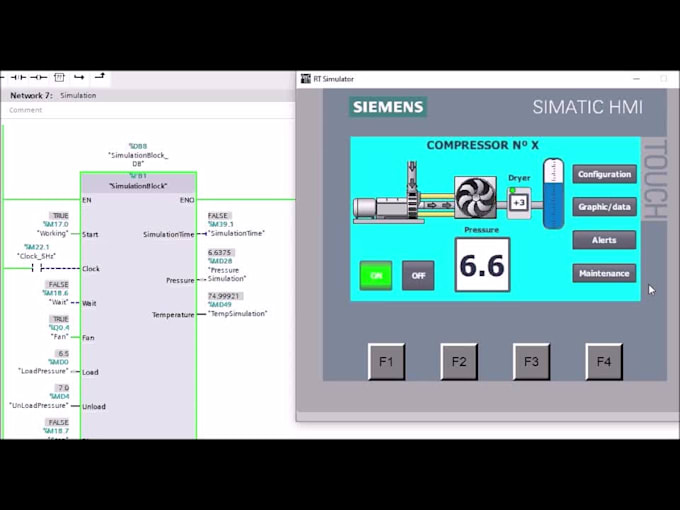680x510 pixels.
Task: Click the monitored value 6.5 at Load
Action: click(x=62, y=353)
